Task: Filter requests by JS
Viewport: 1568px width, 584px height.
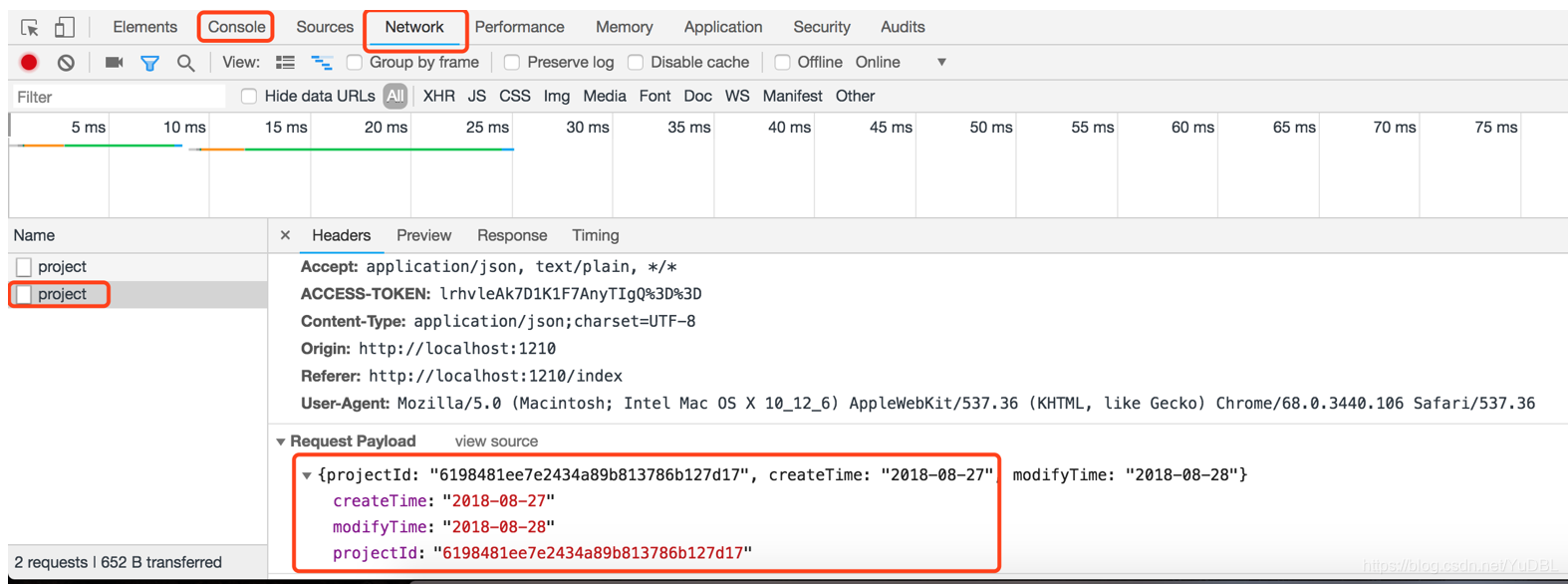Action: tap(477, 96)
